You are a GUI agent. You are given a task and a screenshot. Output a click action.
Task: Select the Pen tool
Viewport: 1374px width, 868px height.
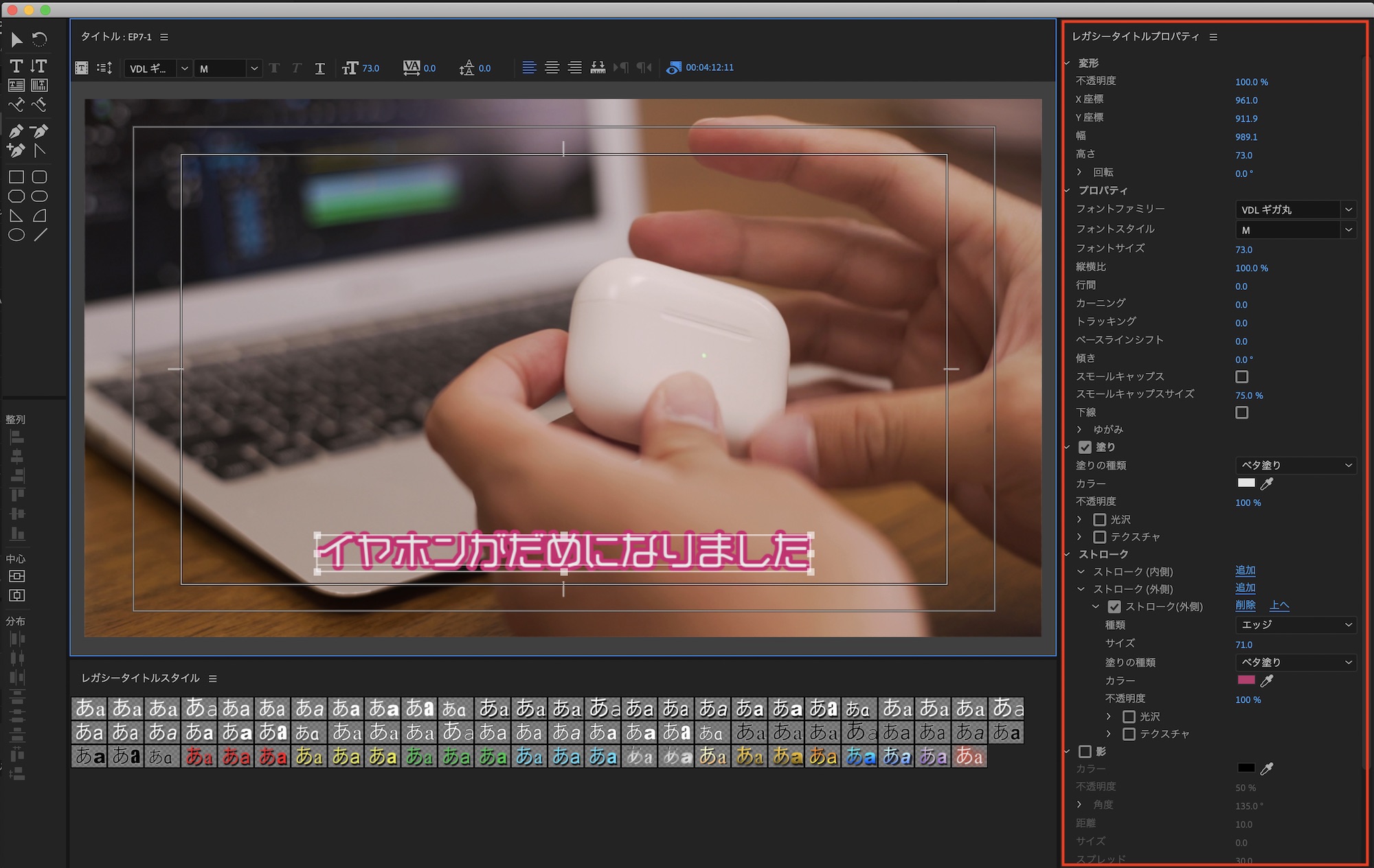(x=16, y=130)
